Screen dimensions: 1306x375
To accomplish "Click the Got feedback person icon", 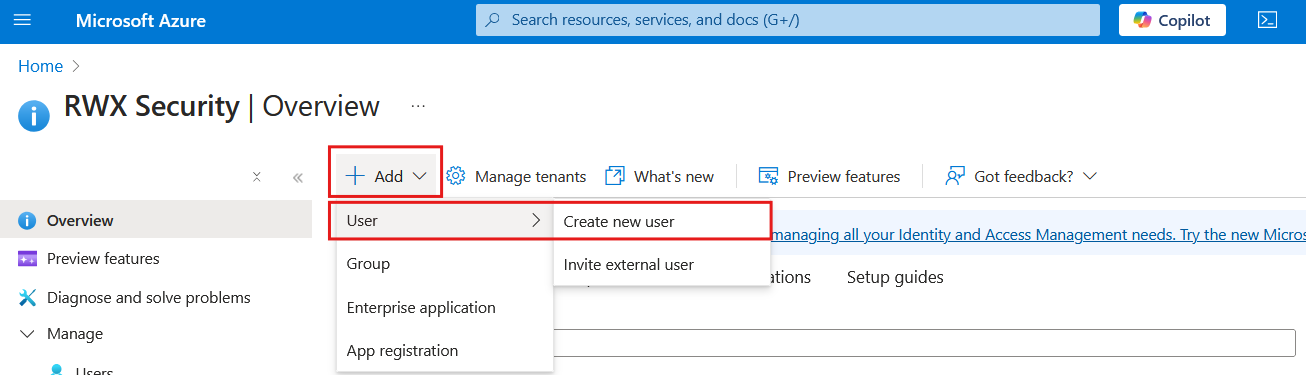I will point(955,176).
